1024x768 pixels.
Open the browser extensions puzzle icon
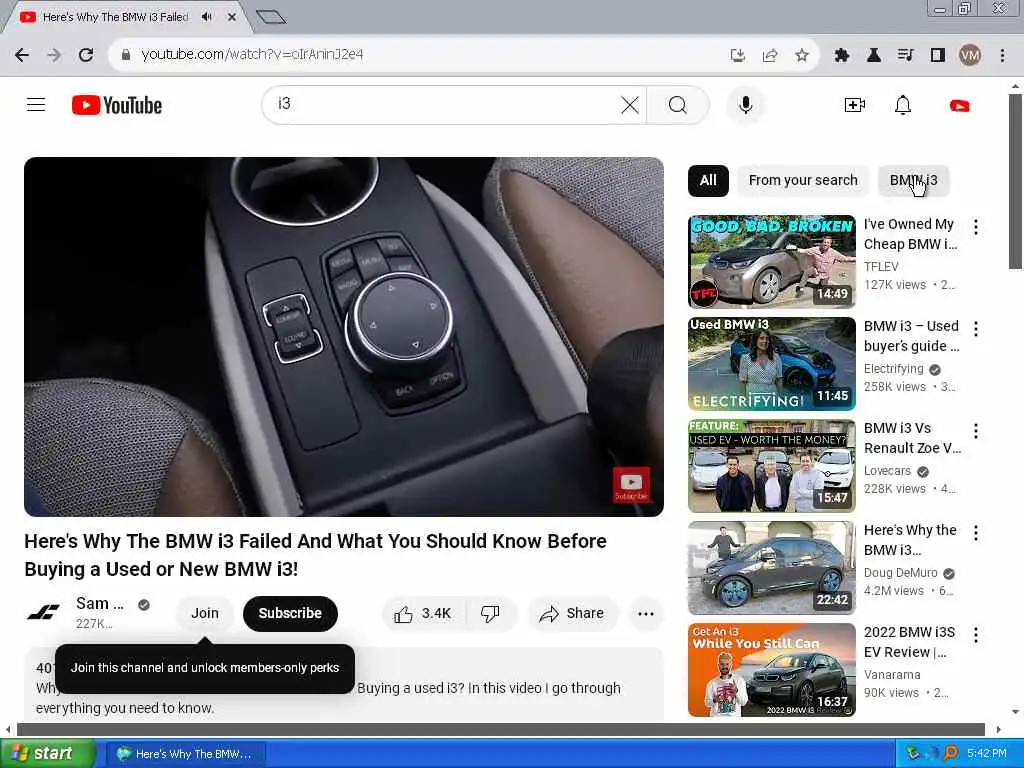pos(842,56)
